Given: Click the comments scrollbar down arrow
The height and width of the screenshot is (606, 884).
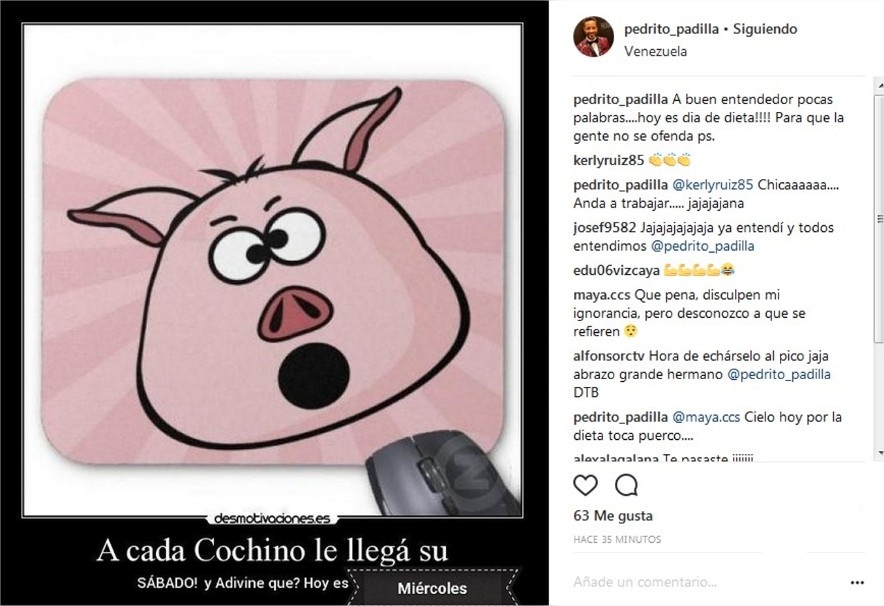Looking at the screenshot, I should (879, 453).
